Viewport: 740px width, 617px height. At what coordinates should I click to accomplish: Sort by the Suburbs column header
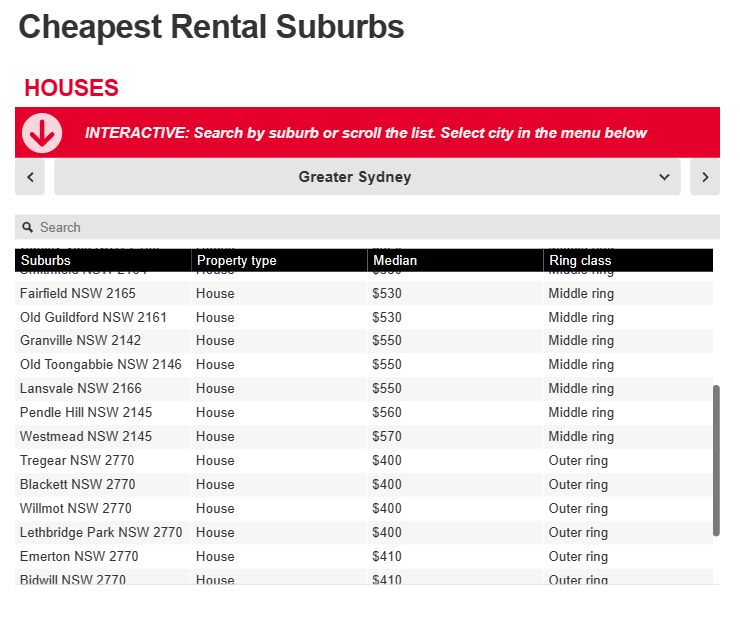click(46, 261)
